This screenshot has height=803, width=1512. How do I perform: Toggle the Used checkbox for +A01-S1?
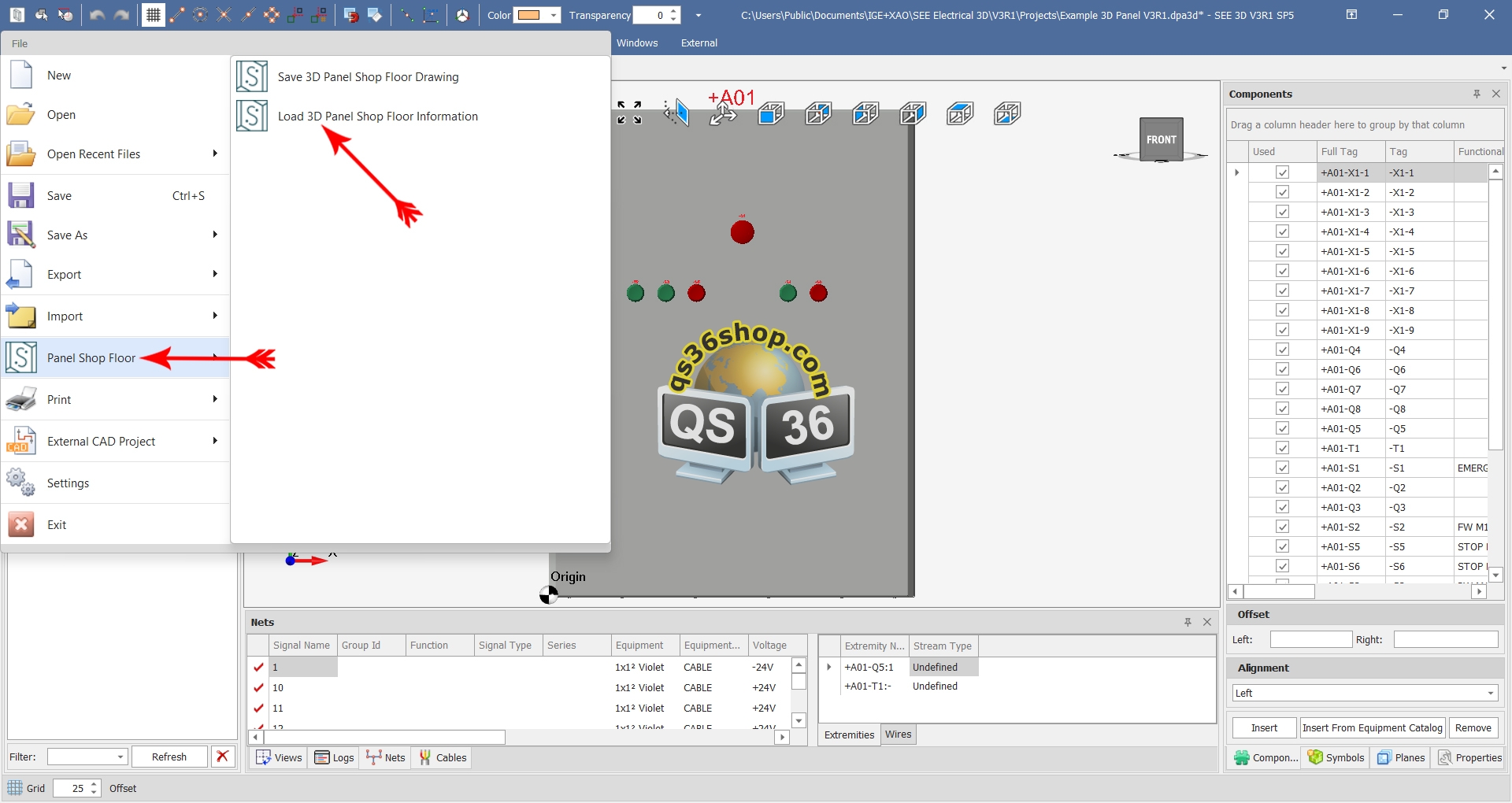click(x=1282, y=468)
